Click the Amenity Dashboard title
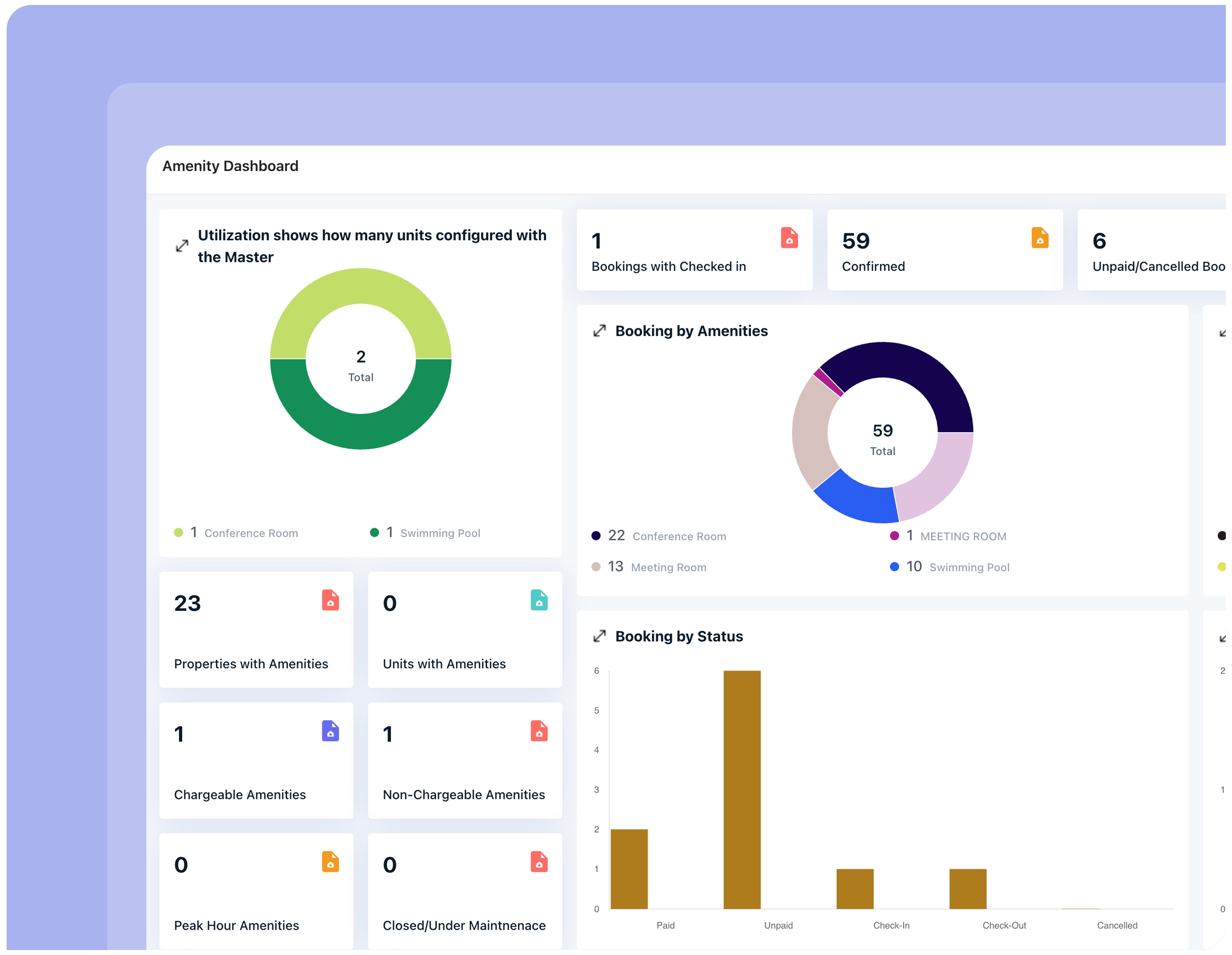 coord(231,166)
